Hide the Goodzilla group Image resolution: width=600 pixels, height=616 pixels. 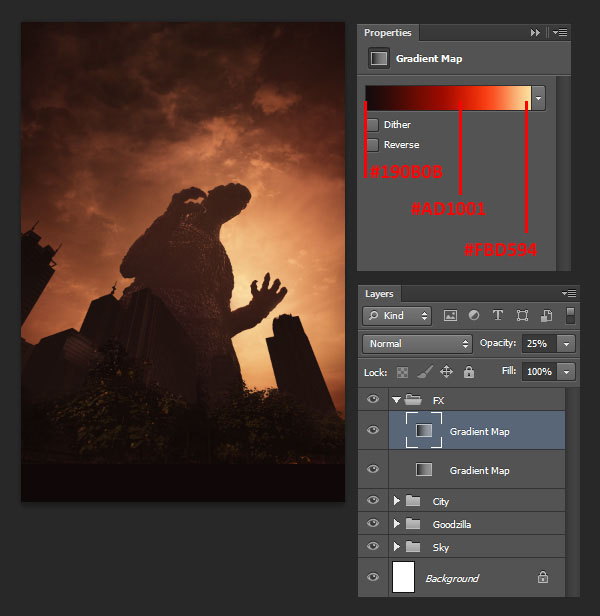[373, 523]
